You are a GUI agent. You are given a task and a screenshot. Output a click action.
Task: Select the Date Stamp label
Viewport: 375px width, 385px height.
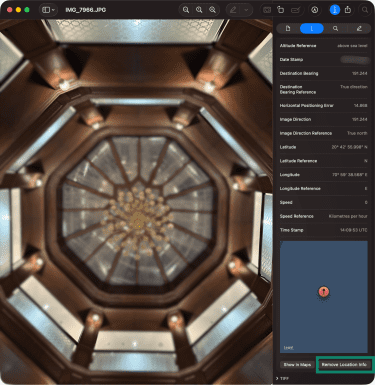pyautogui.click(x=291, y=60)
